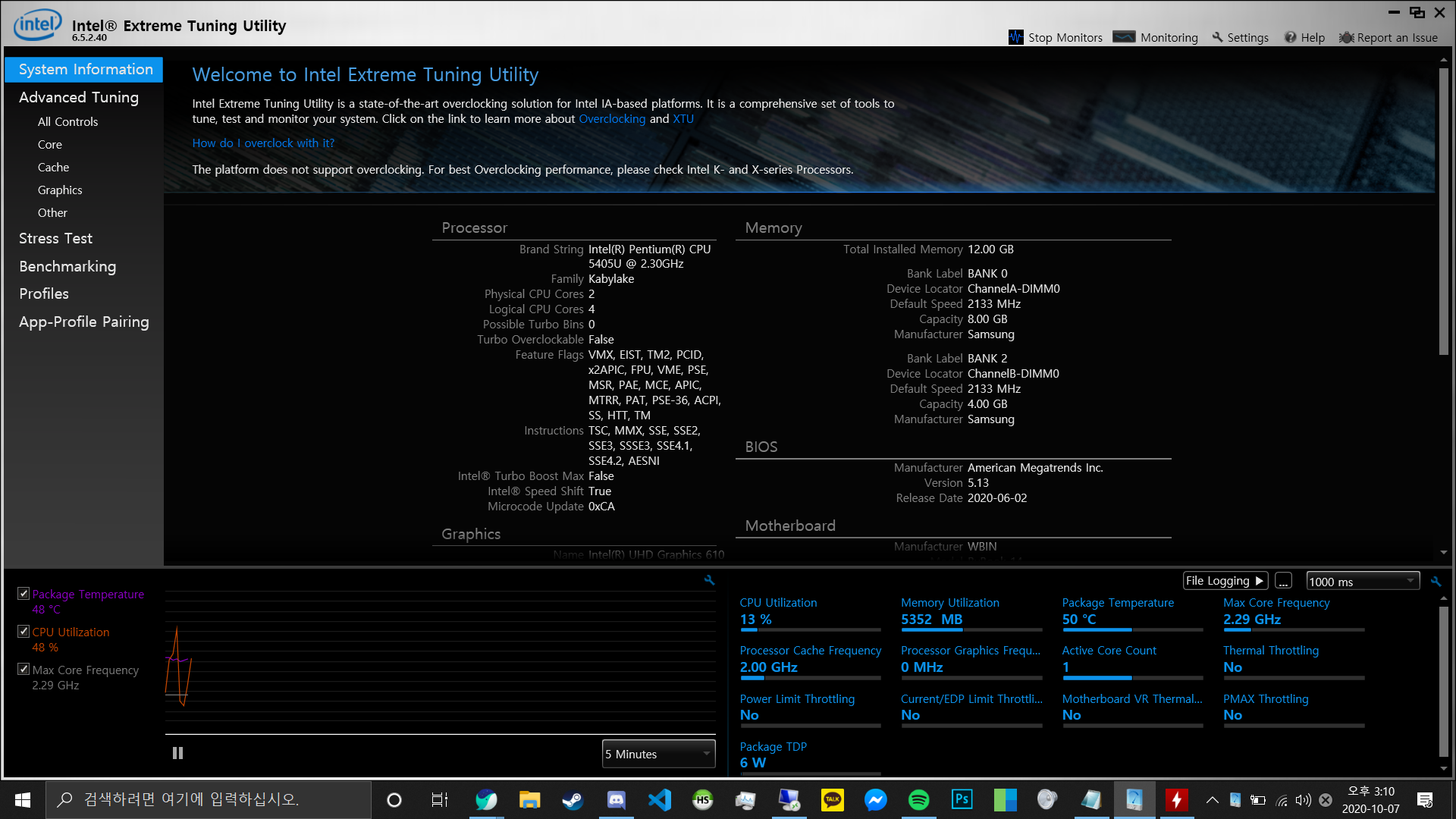Click the main panel vertical scrollbar thumb
Viewport: 1456px width, 819px height.
click(1444, 211)
